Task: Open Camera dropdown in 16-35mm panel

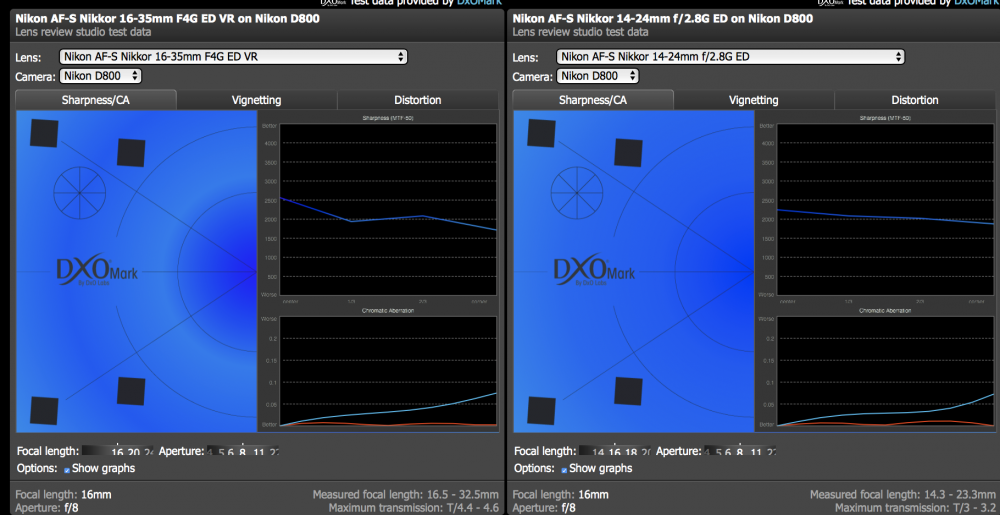Action: 101,76
